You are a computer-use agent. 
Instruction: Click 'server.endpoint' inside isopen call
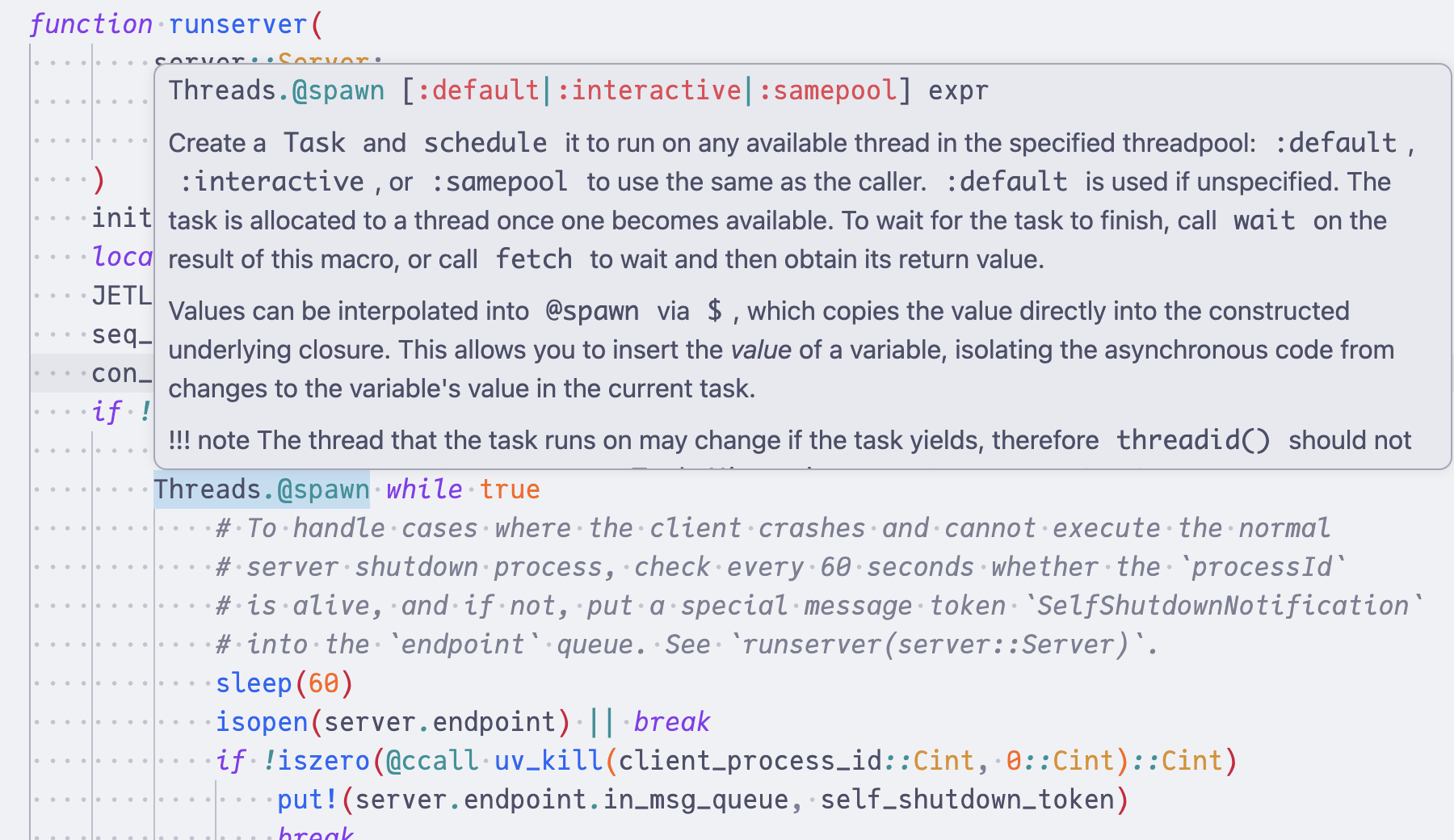tap(439, 722)
